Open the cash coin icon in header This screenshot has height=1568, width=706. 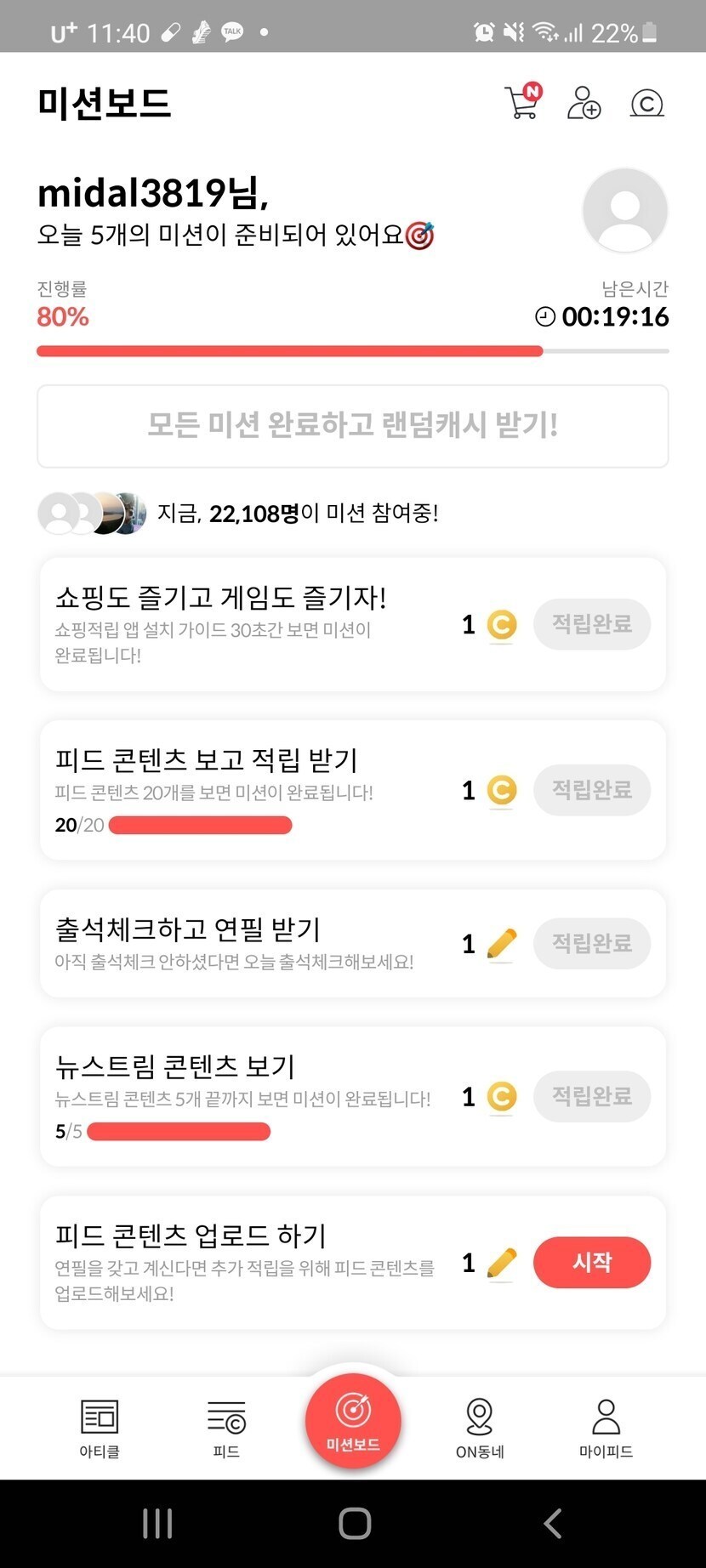tap(646, 104)
